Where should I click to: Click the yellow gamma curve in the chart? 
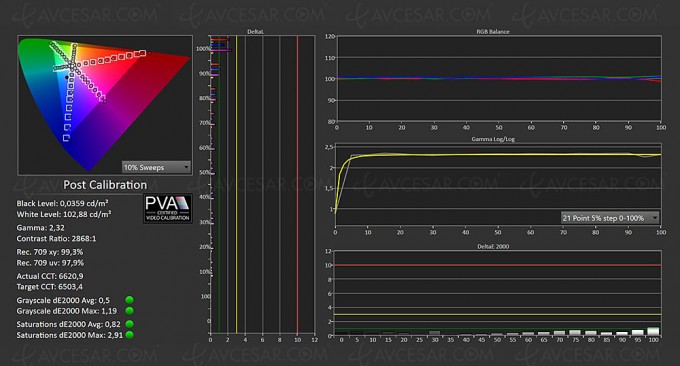pos(477,154)
